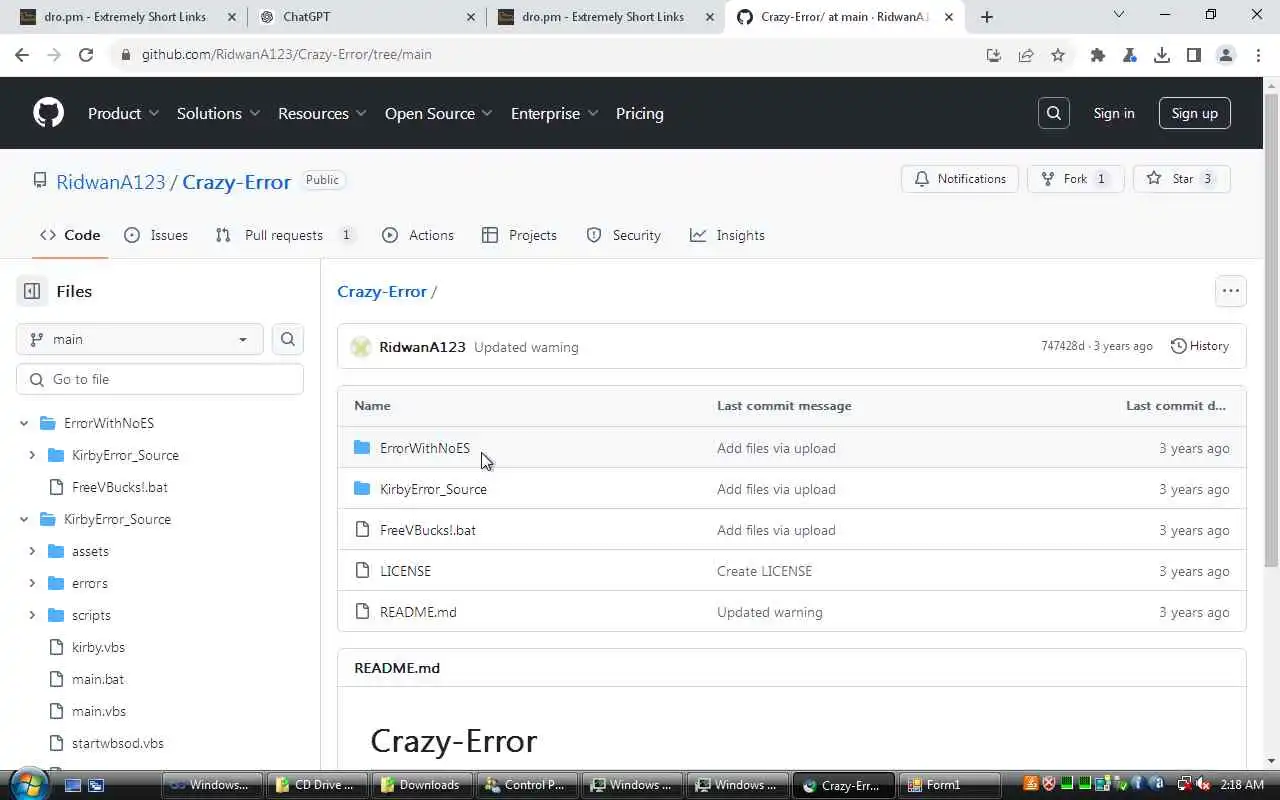The width and height of the screenshot is (1280, 800).
Task: Open a new browser tab
Action: pyautogui.click(x=987, y=16)
